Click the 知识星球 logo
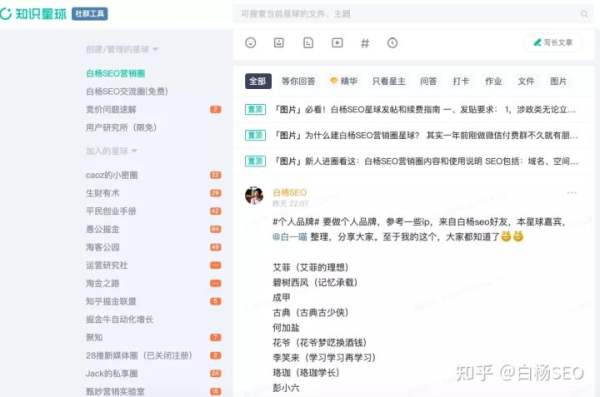Image resolution: width=600 pixels, height=397 pixels. pos(33,14)
